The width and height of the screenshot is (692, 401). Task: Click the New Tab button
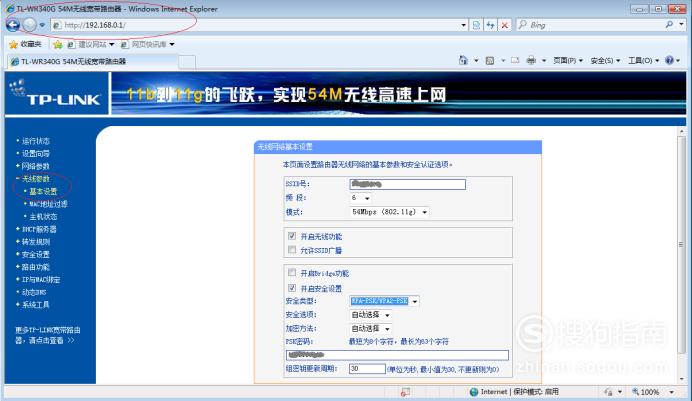(187, 62)
